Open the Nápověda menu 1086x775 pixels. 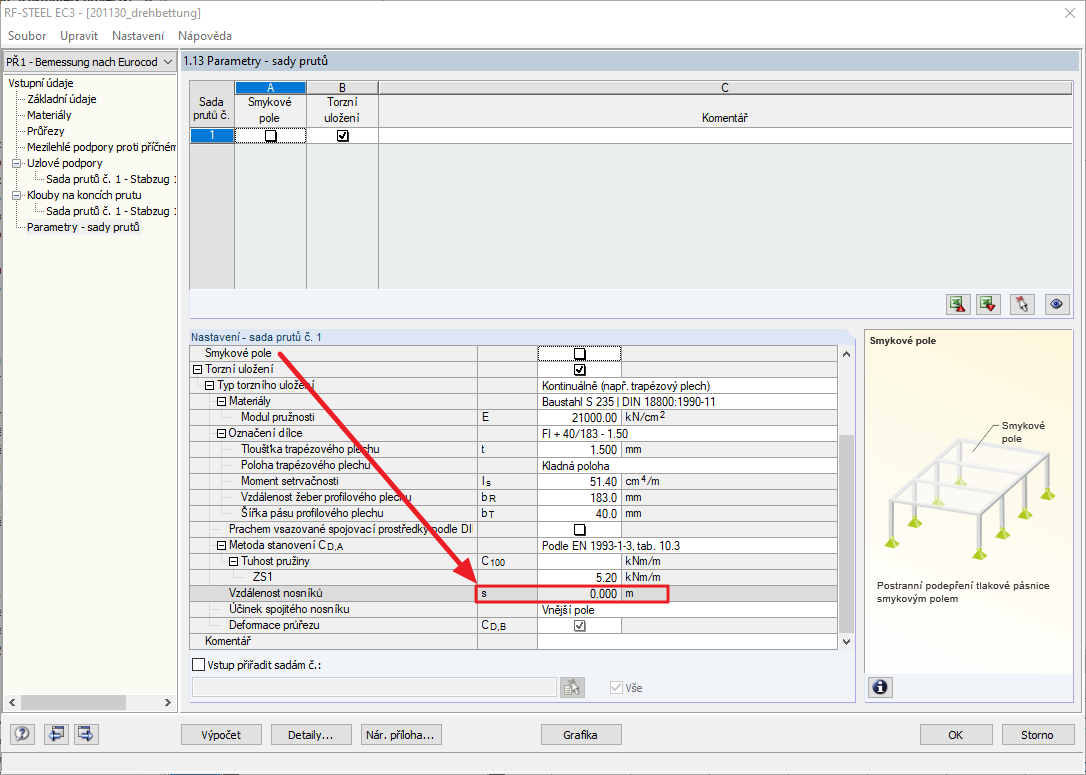205,36
